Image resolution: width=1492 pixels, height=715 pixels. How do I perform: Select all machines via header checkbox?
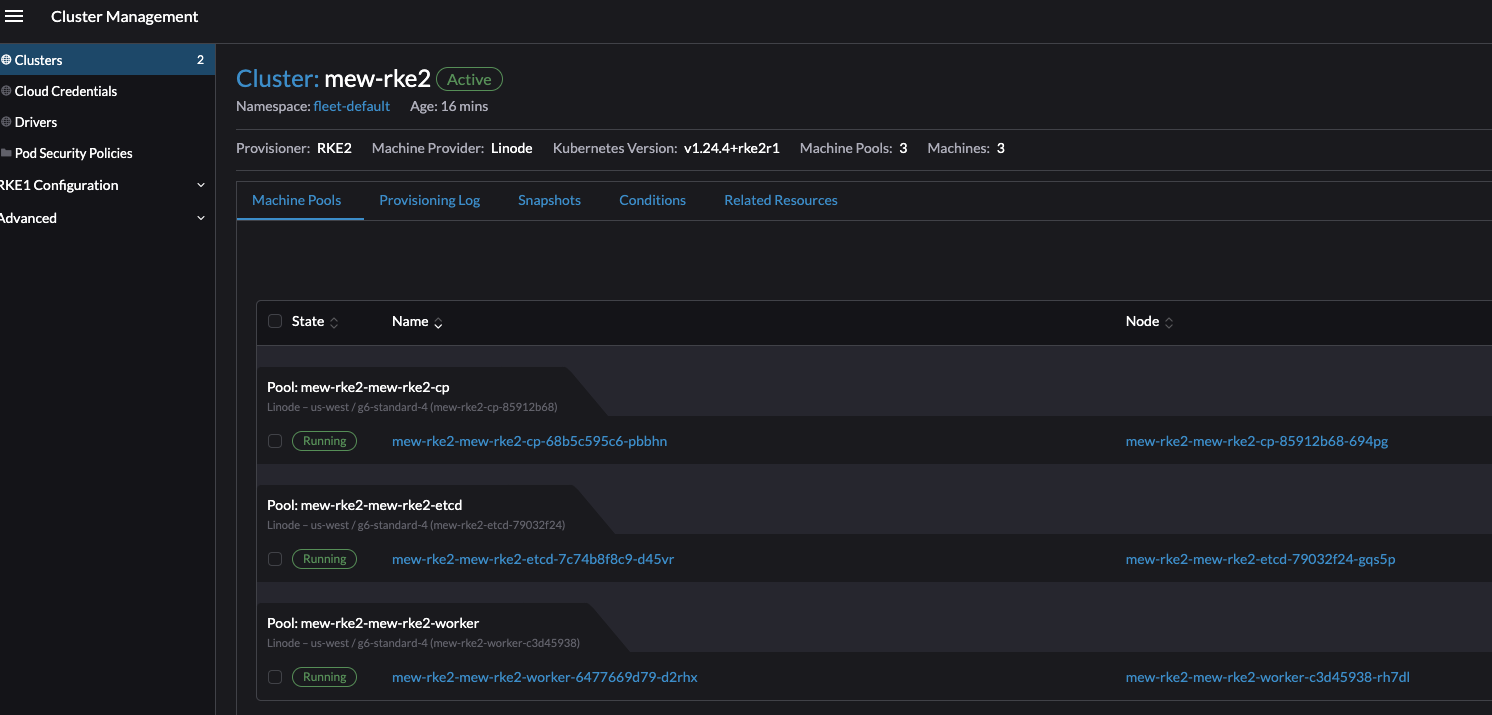pos(275,321)
